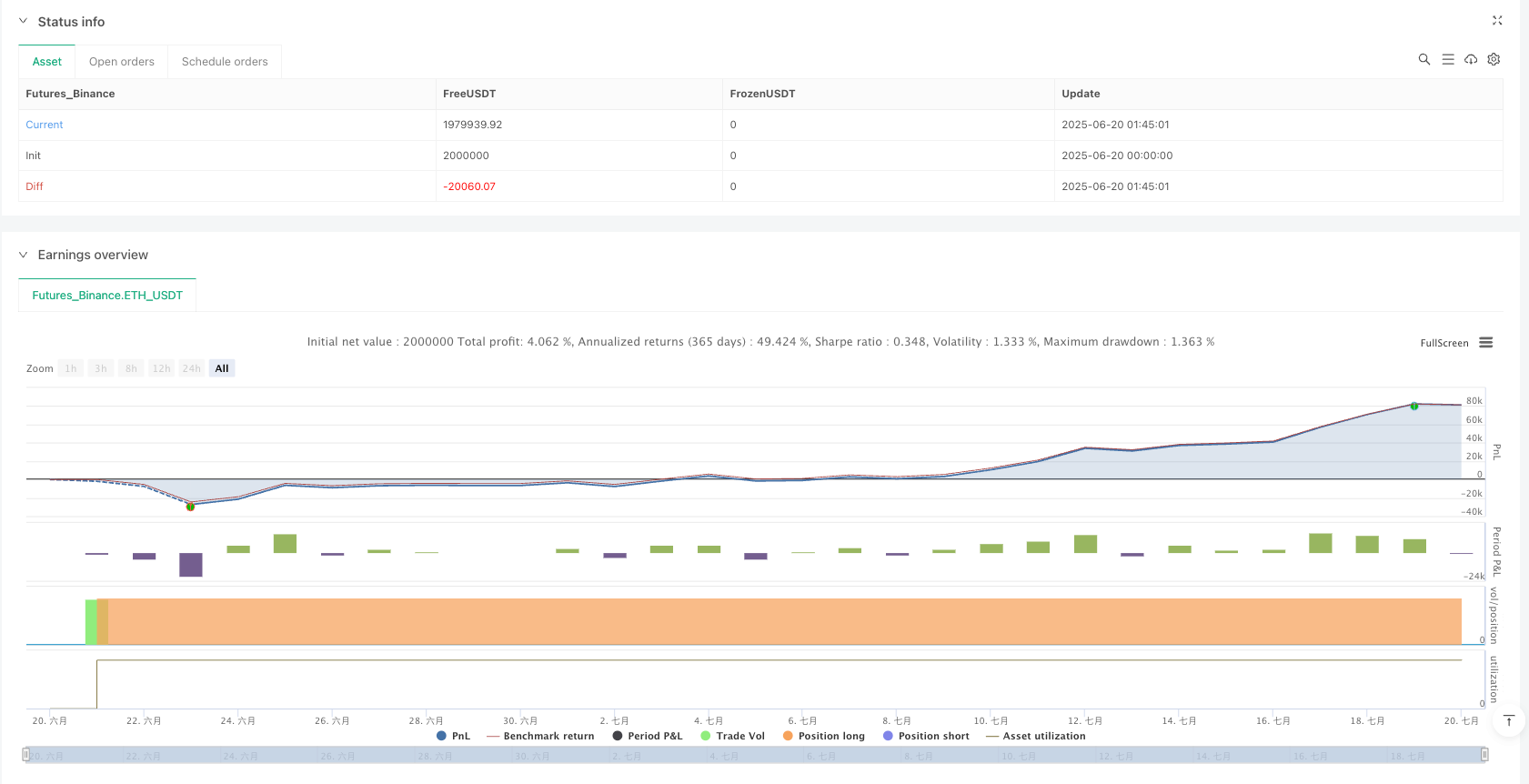This screenshot has height=784, width=1529.
Task: Select the Futures_Binance.ETH_USDT tab
Action: tap(107, 296)
